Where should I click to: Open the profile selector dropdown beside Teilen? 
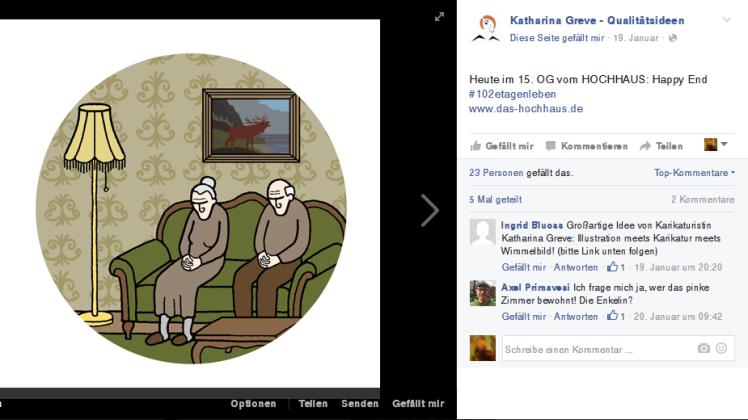716,145
